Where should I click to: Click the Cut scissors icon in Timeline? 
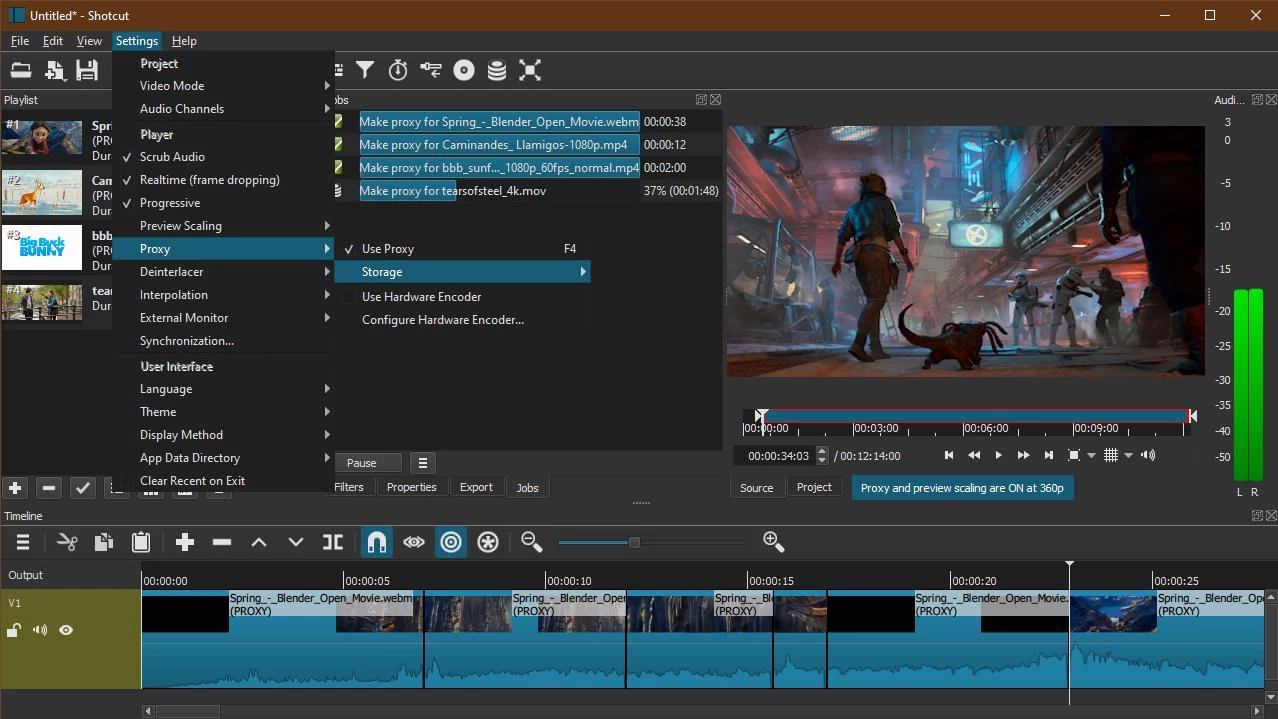pos(67,542)
